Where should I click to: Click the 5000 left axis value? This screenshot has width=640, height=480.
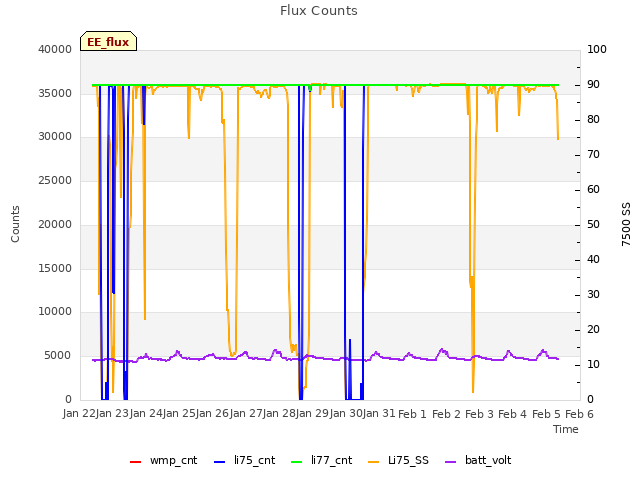(58, 356)
